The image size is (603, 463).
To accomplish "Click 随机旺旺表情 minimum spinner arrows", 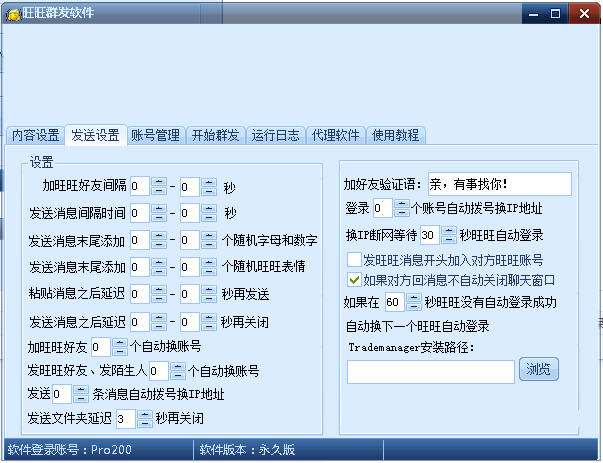I will [159, 267].
